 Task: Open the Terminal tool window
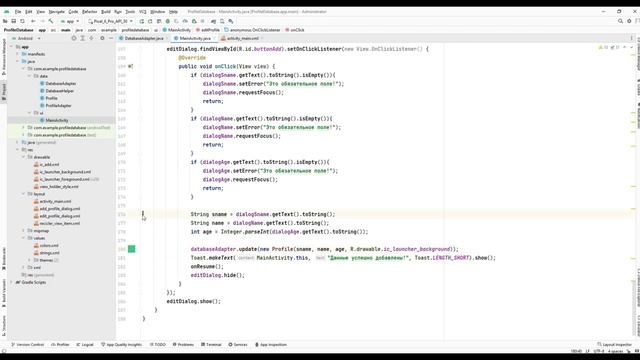[x=211, y=345]
